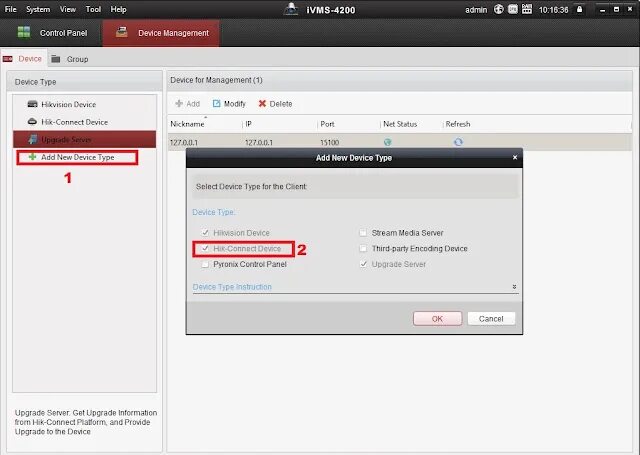Open the System menu
The height and width of the screenshot is (455, 640).
(x=38, y=9)
